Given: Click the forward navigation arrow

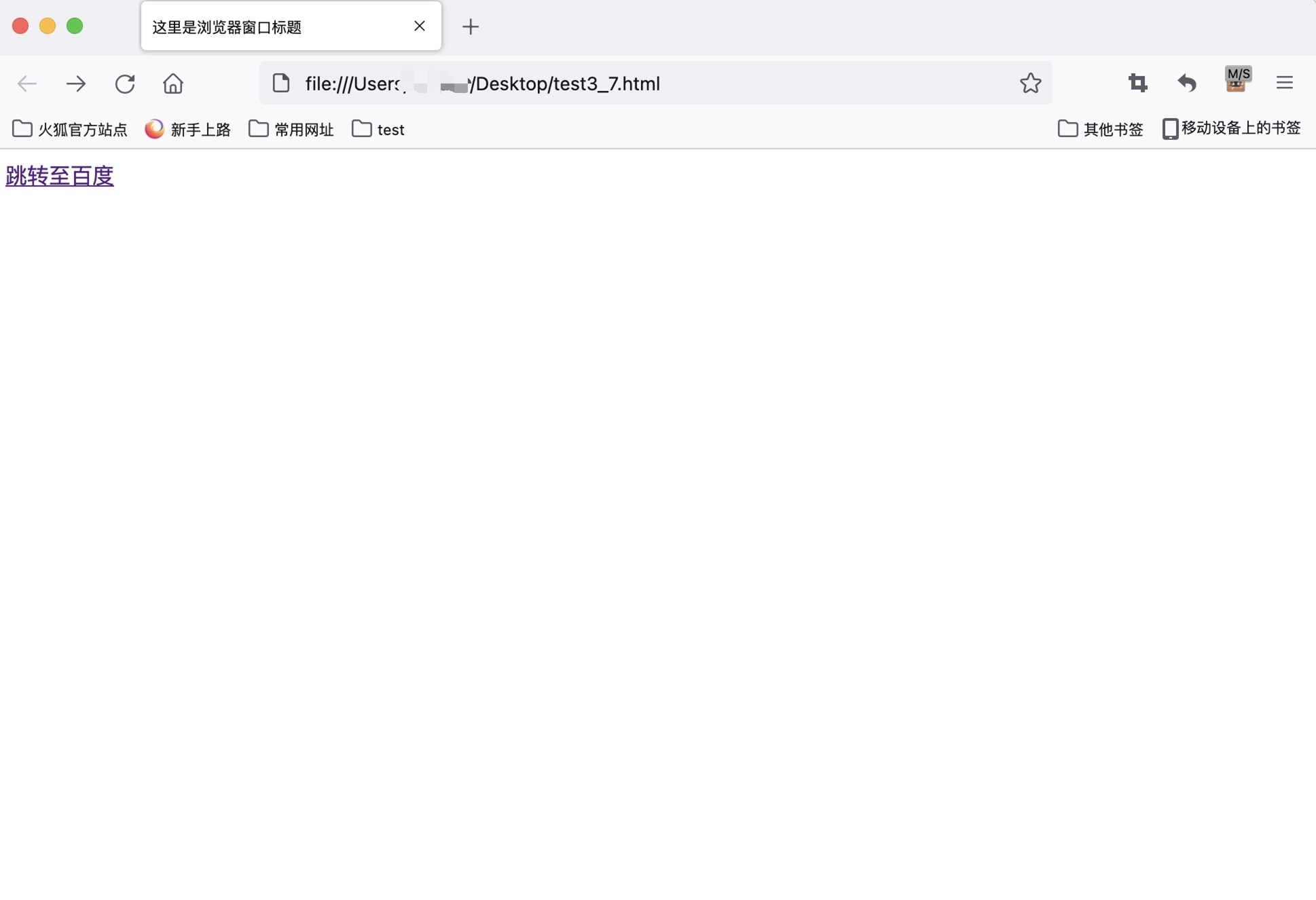Looking at the screenshot, I should point(76,83).
